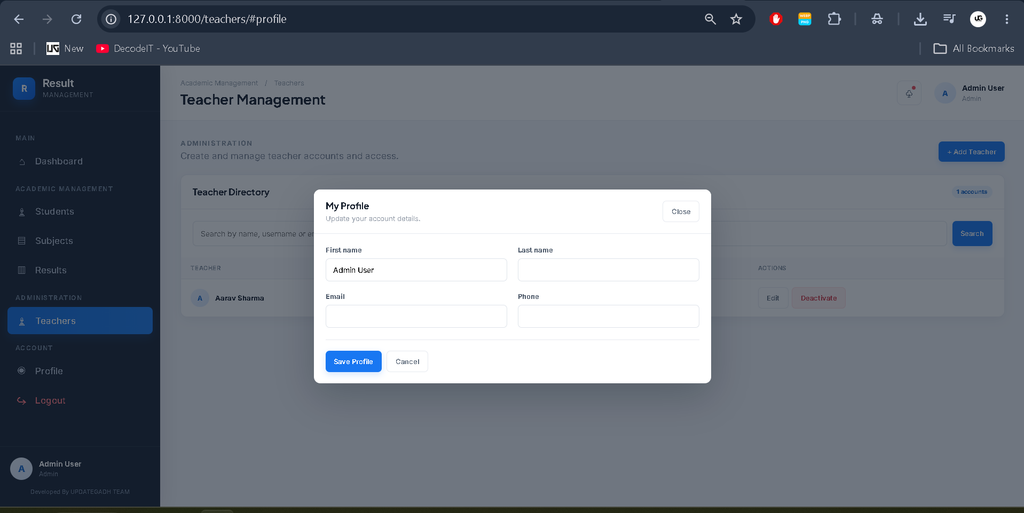
Task: Open the All Bookmarks folder
Action: click(x=974, y=48)
